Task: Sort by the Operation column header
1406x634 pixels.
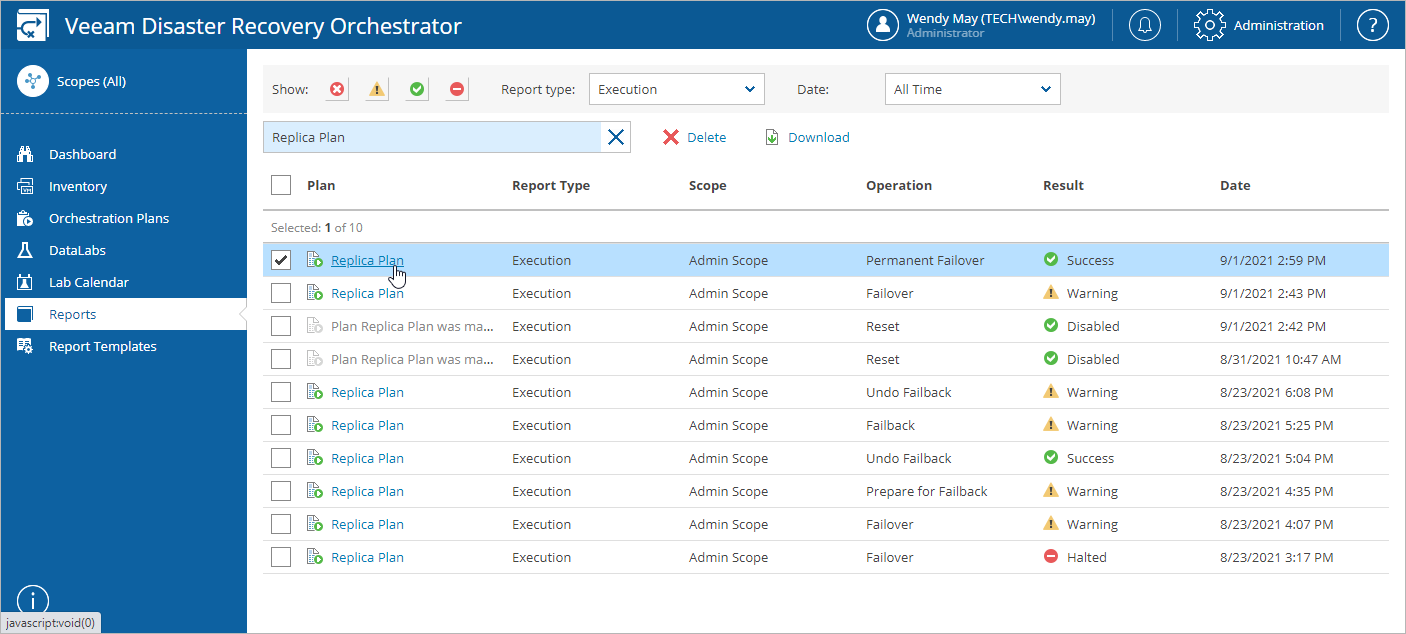Action: [x=899, y=185]
